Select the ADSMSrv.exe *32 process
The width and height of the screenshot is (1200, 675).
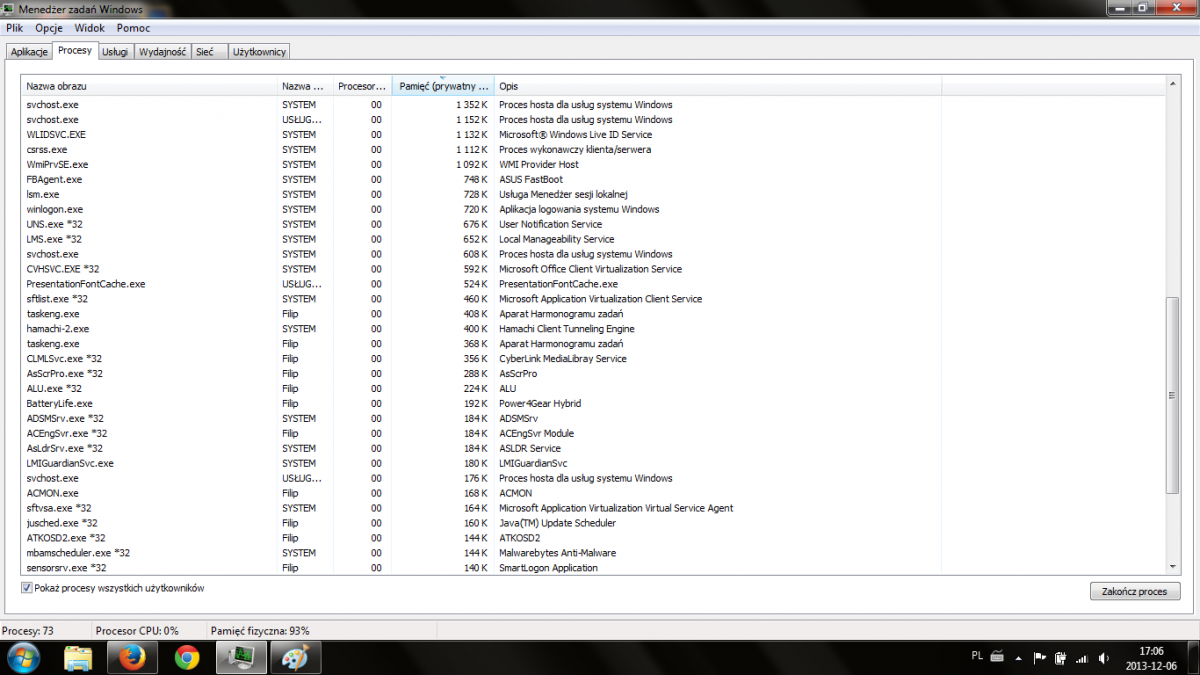tap(594, 419)
